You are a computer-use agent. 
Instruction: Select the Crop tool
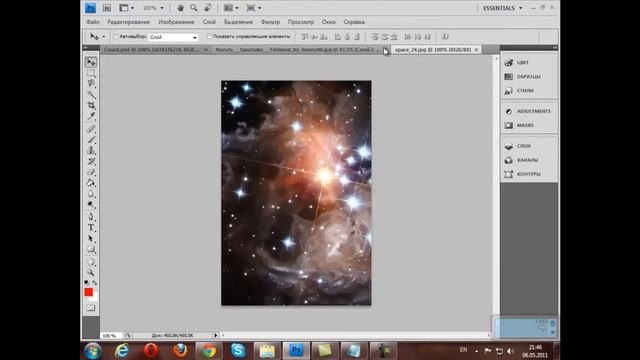point(91,105)
